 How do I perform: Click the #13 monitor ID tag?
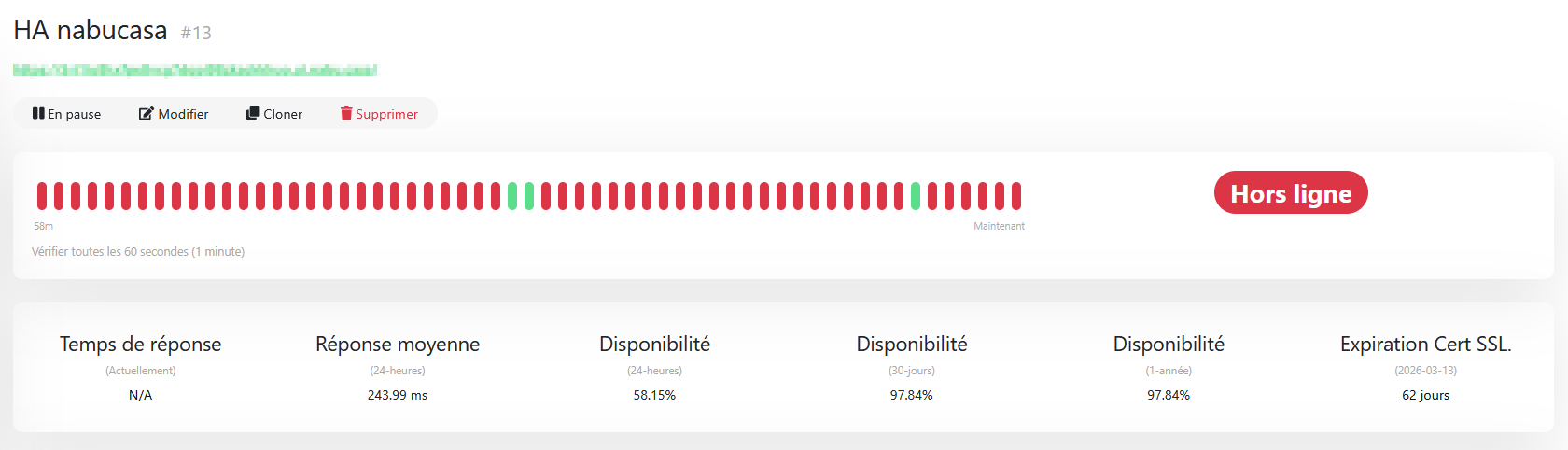(x=196, y=34)
